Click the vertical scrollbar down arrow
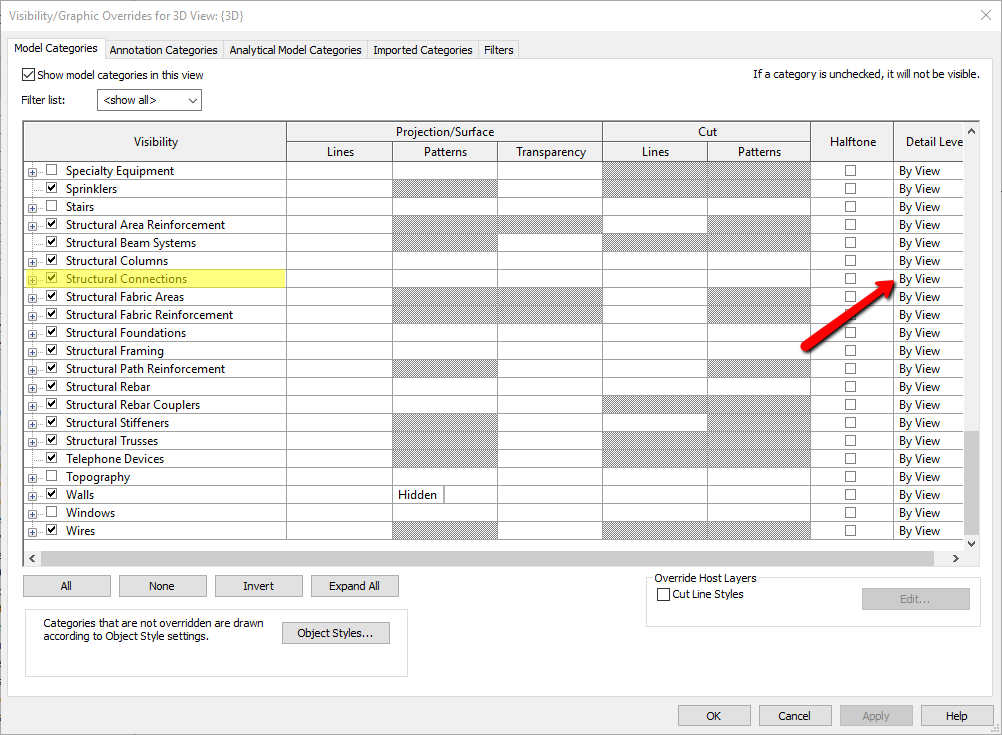 tap(971, 544)
